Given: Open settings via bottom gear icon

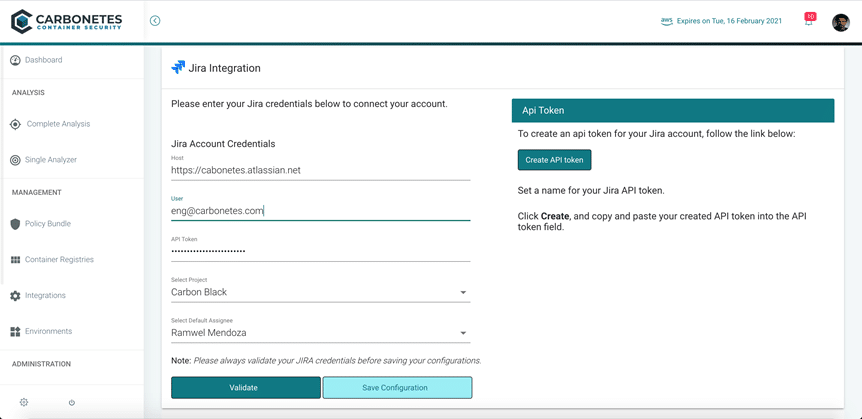Looking at the screenshot, I should click(24, 402).
